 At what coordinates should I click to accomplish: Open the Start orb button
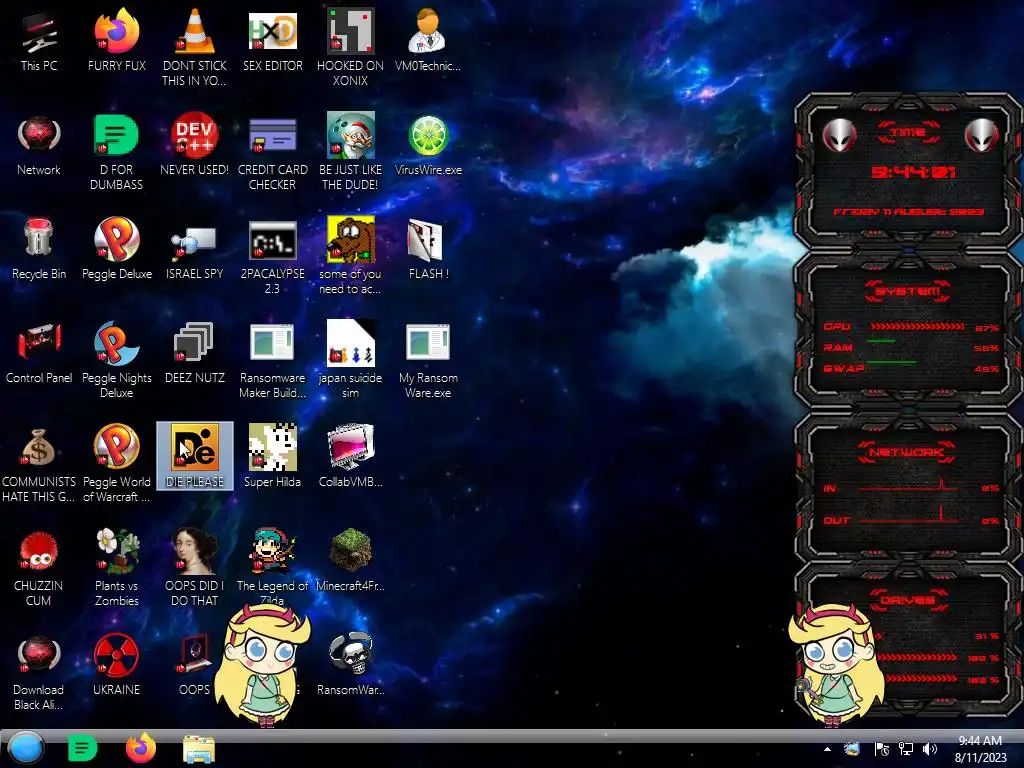tap(26, 748)
